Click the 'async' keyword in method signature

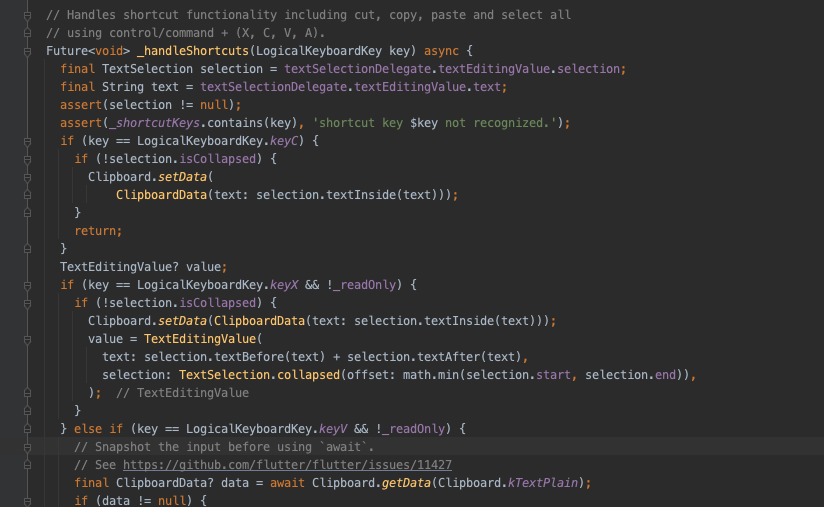click(441, 51)
